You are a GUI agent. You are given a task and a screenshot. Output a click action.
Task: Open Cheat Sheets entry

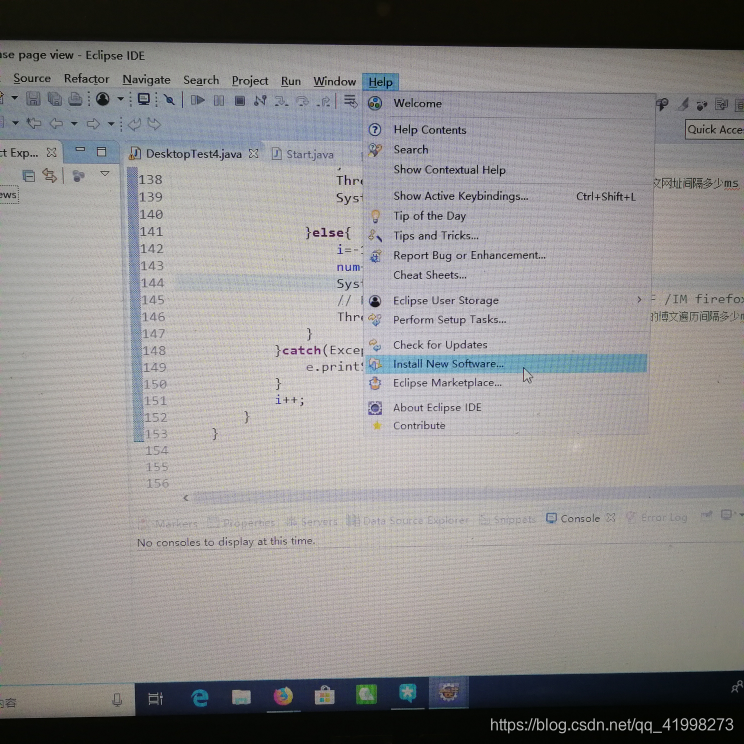508,275
